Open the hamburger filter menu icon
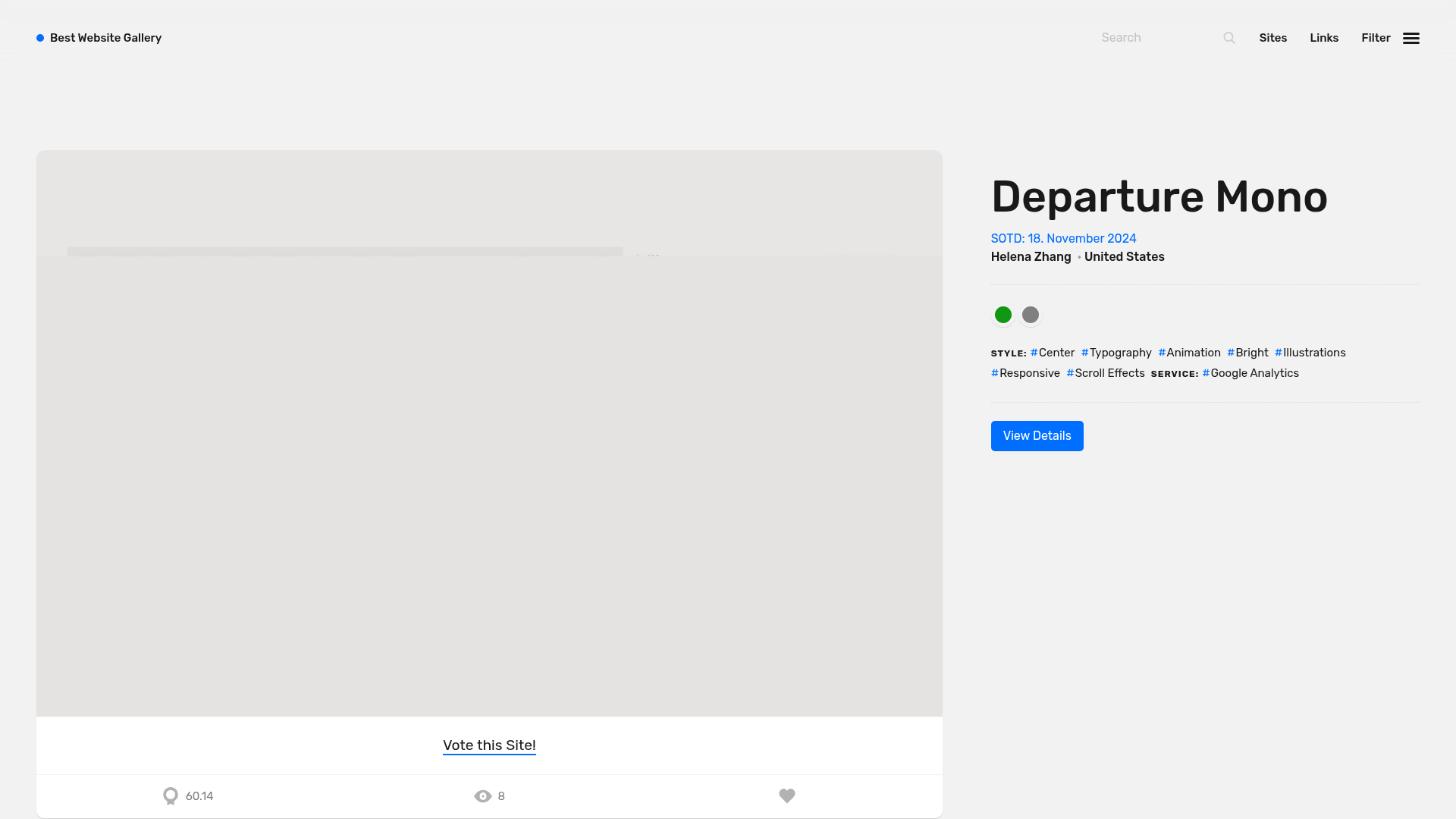The height and width of the screenshot is (819, 1456). (1411, 38)
